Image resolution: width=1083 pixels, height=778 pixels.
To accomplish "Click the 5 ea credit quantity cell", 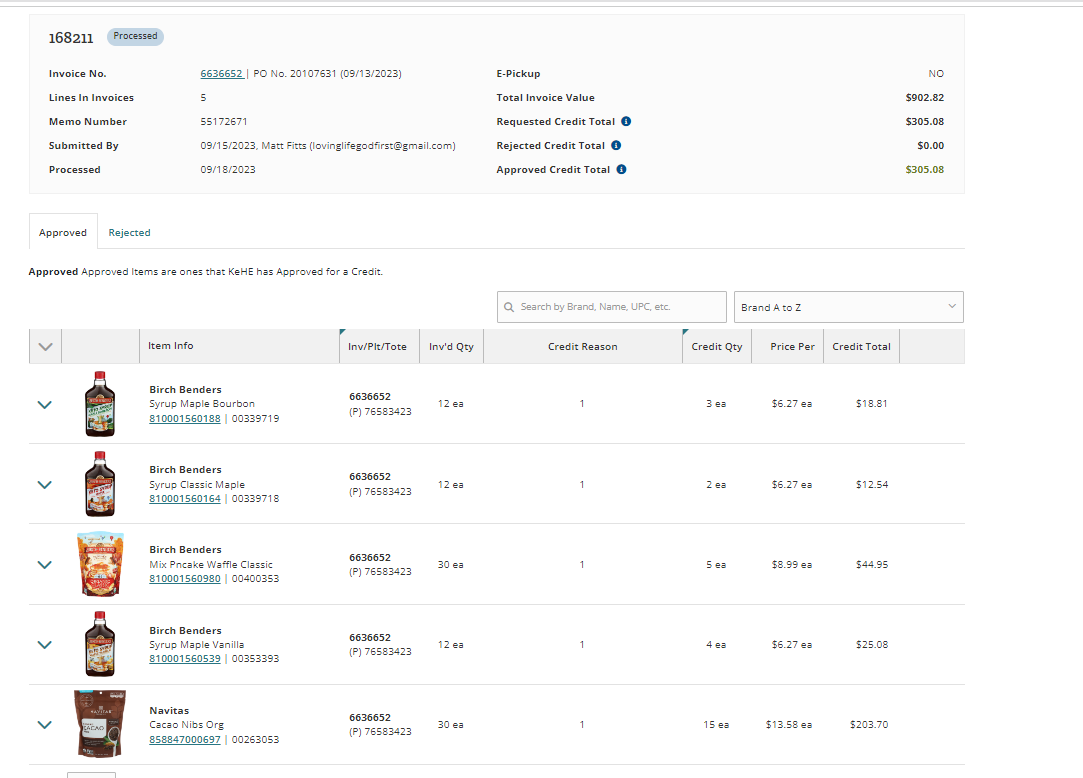I will 716,564.
